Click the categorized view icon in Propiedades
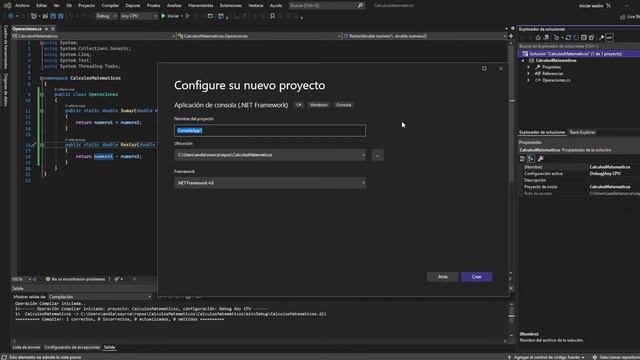The width and height of the screenshot is (640, 360). click(x=522, y=159)
